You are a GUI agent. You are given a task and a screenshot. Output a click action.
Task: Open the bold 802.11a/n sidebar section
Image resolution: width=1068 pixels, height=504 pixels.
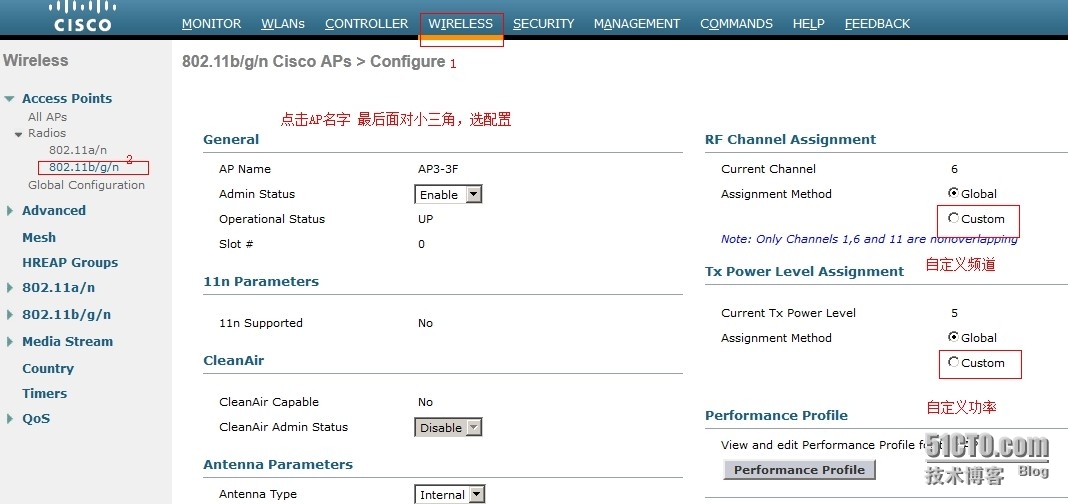click(59, 288)
